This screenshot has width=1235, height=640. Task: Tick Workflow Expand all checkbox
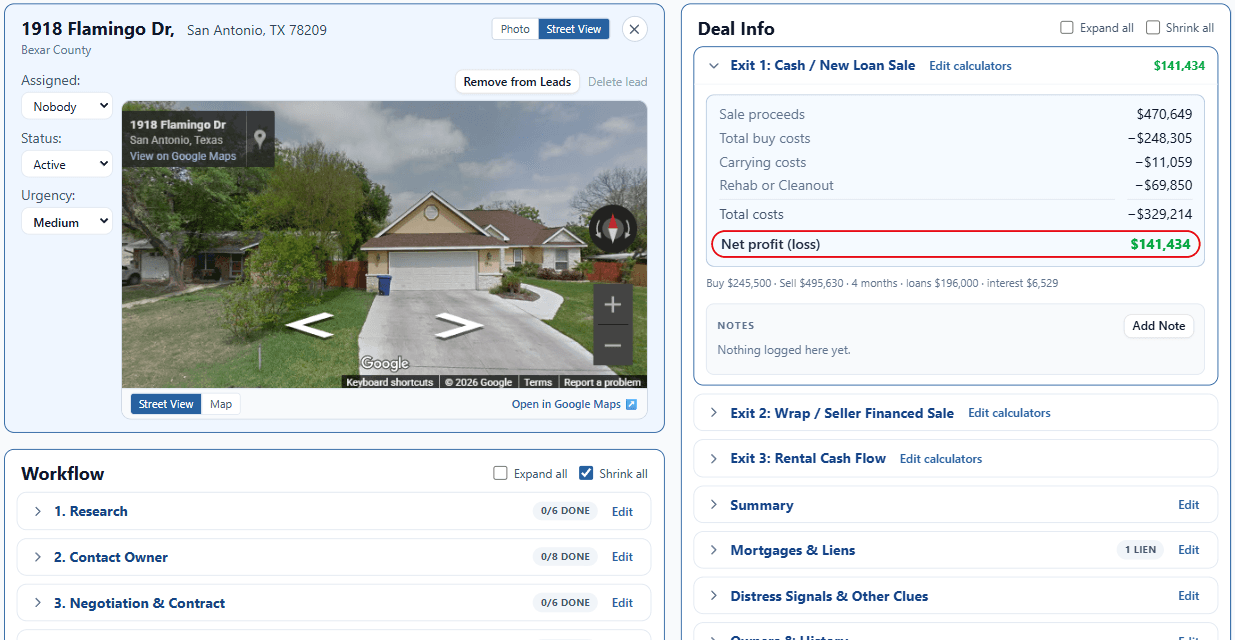500,474
